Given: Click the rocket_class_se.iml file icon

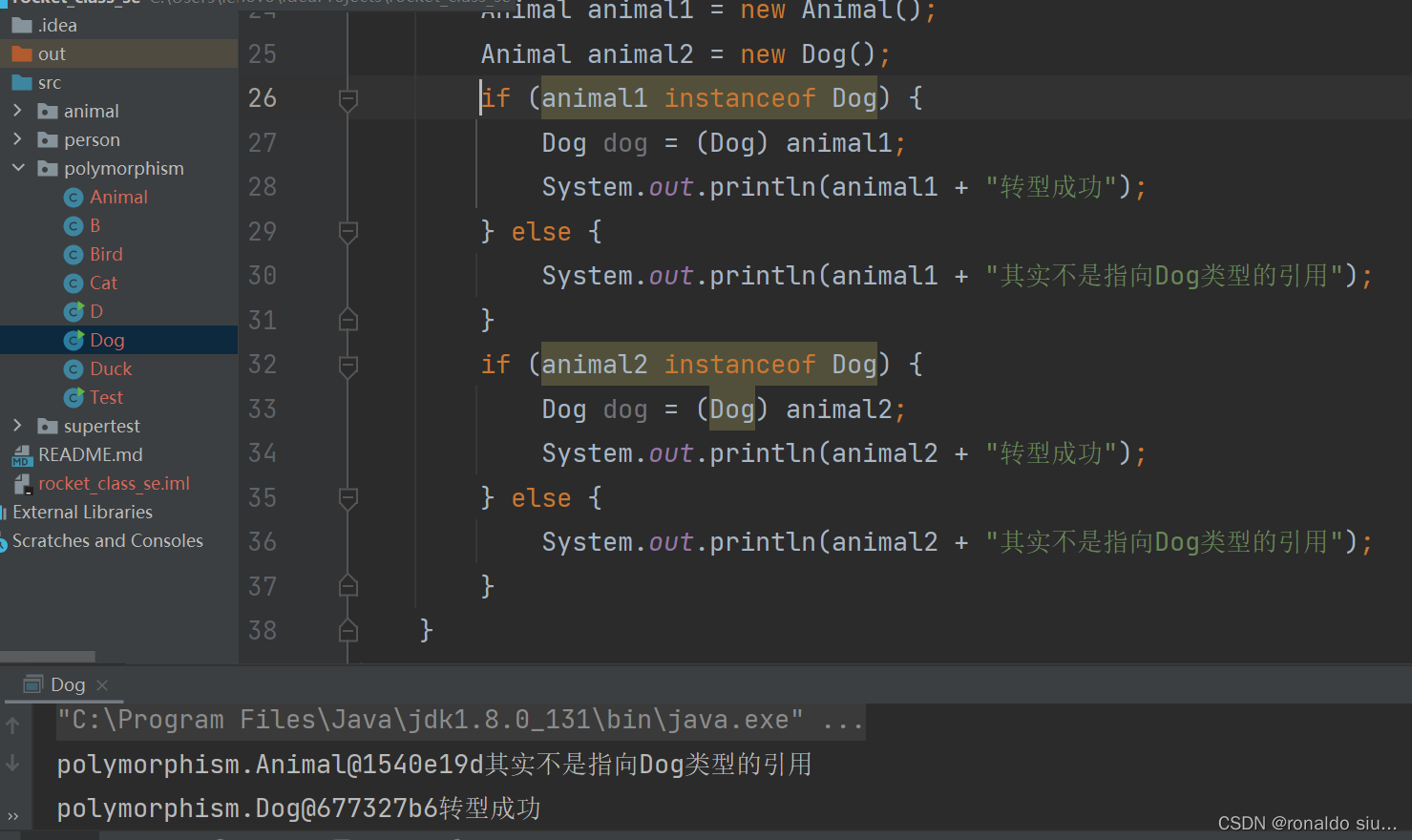Looking at the screenshot, I should [22, 484].
